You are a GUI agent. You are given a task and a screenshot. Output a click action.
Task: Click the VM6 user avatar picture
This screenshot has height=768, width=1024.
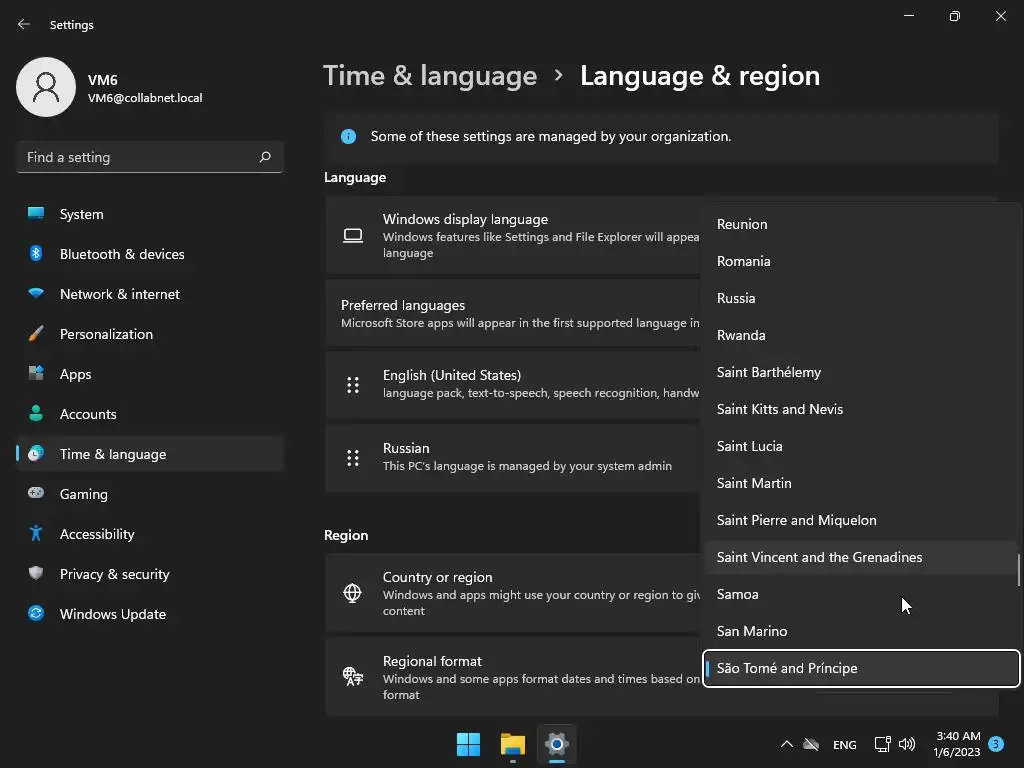pos(46,87)
